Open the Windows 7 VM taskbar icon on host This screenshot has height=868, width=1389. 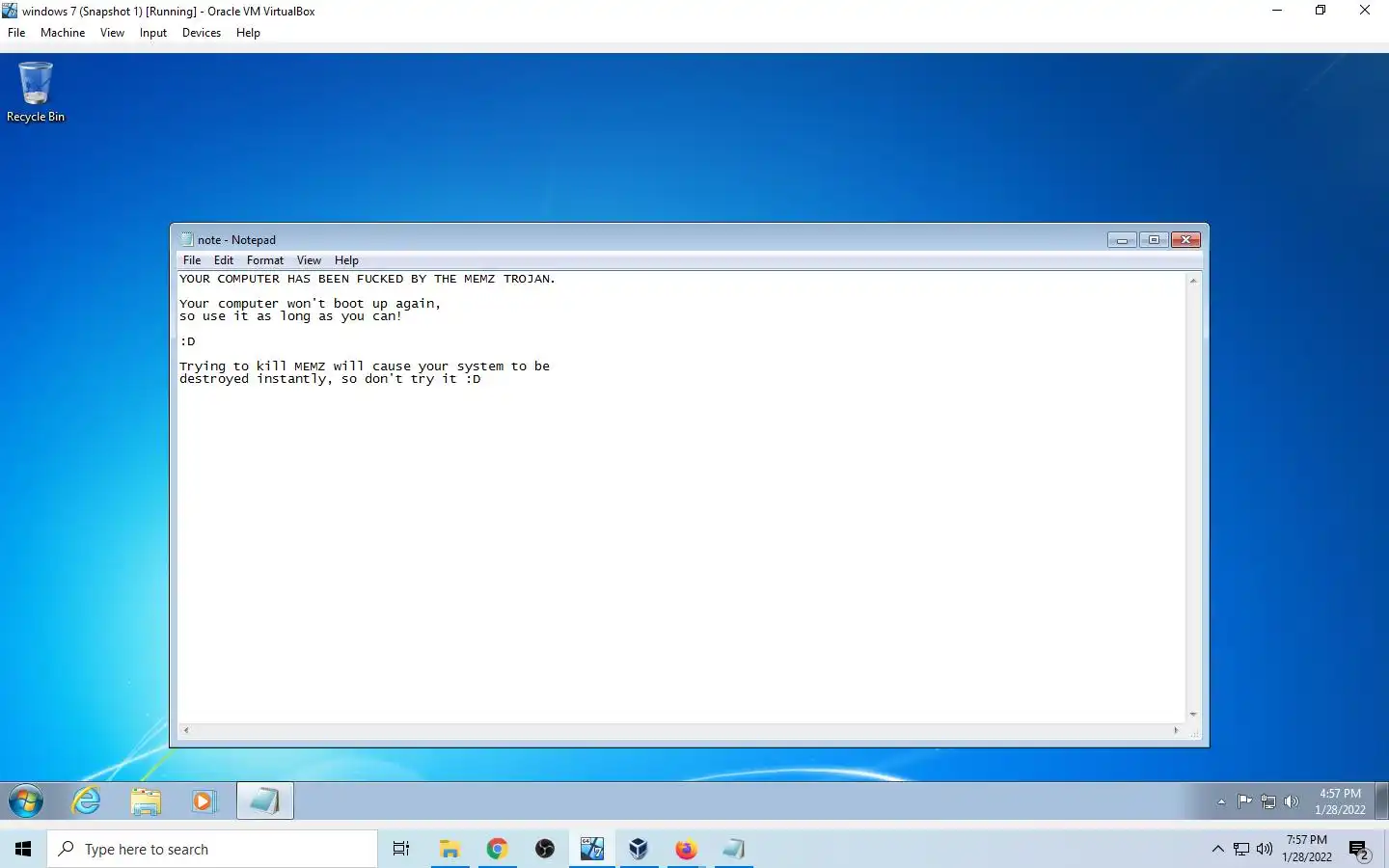tap(591, 849)
